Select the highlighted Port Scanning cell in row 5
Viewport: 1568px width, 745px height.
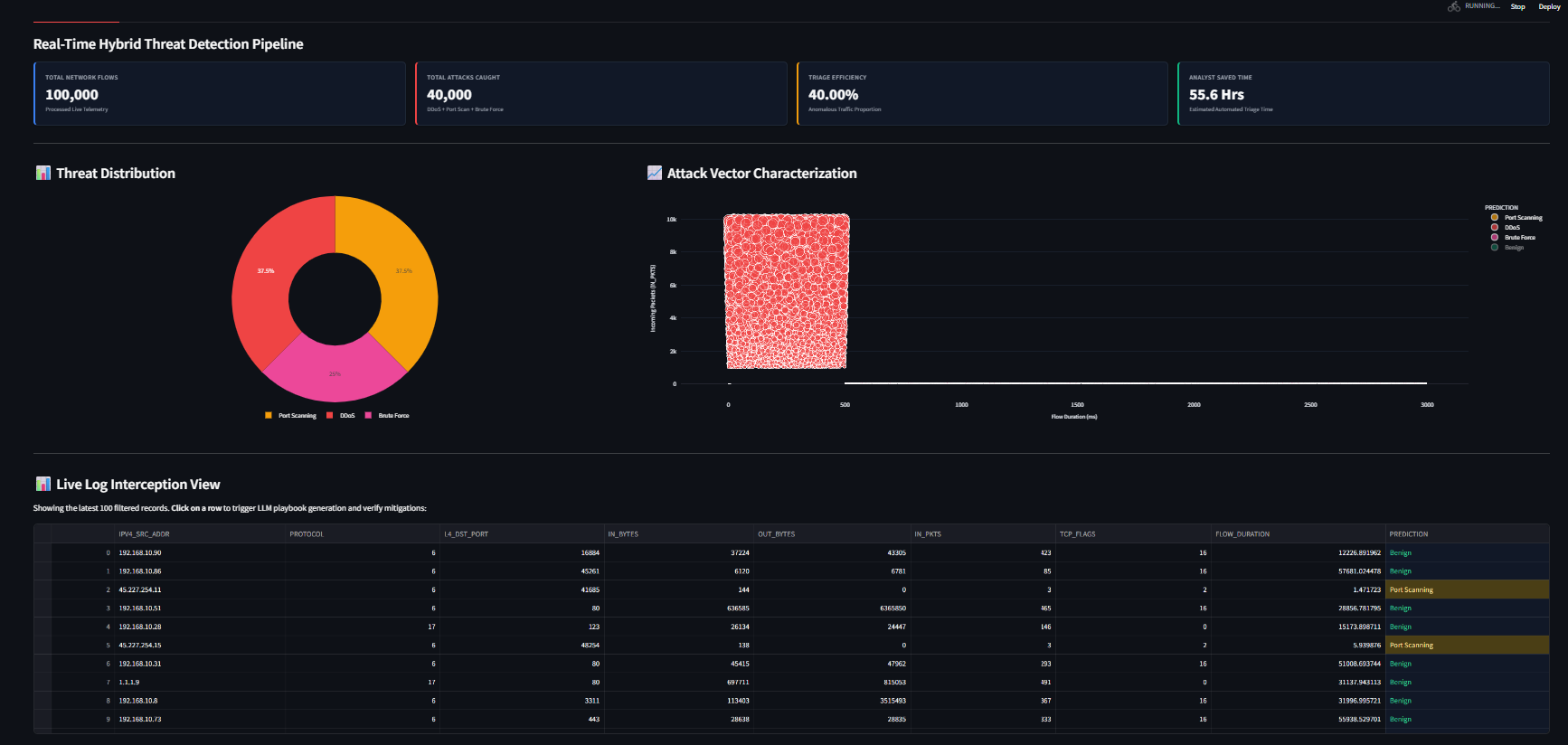coord(1467,646)
